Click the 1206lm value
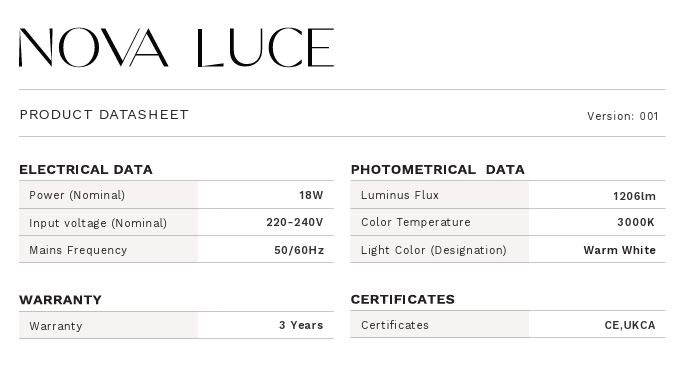This screenshot has width=697, height=388. 634,196
